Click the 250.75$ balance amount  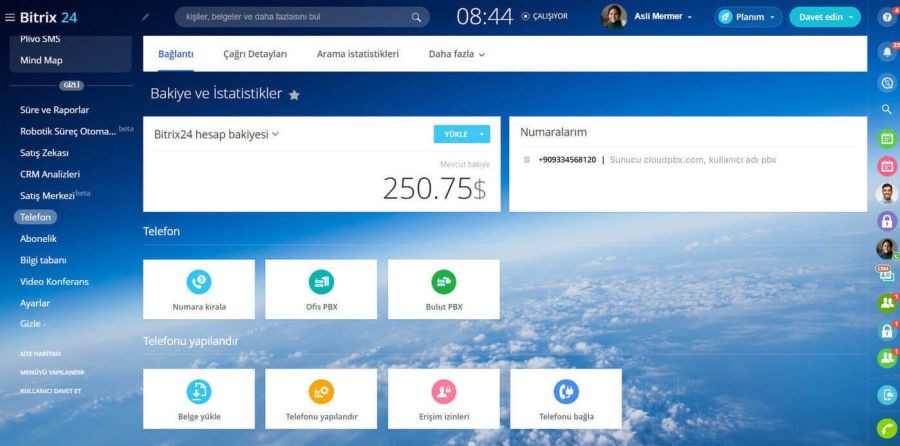[x=435, y=188]
